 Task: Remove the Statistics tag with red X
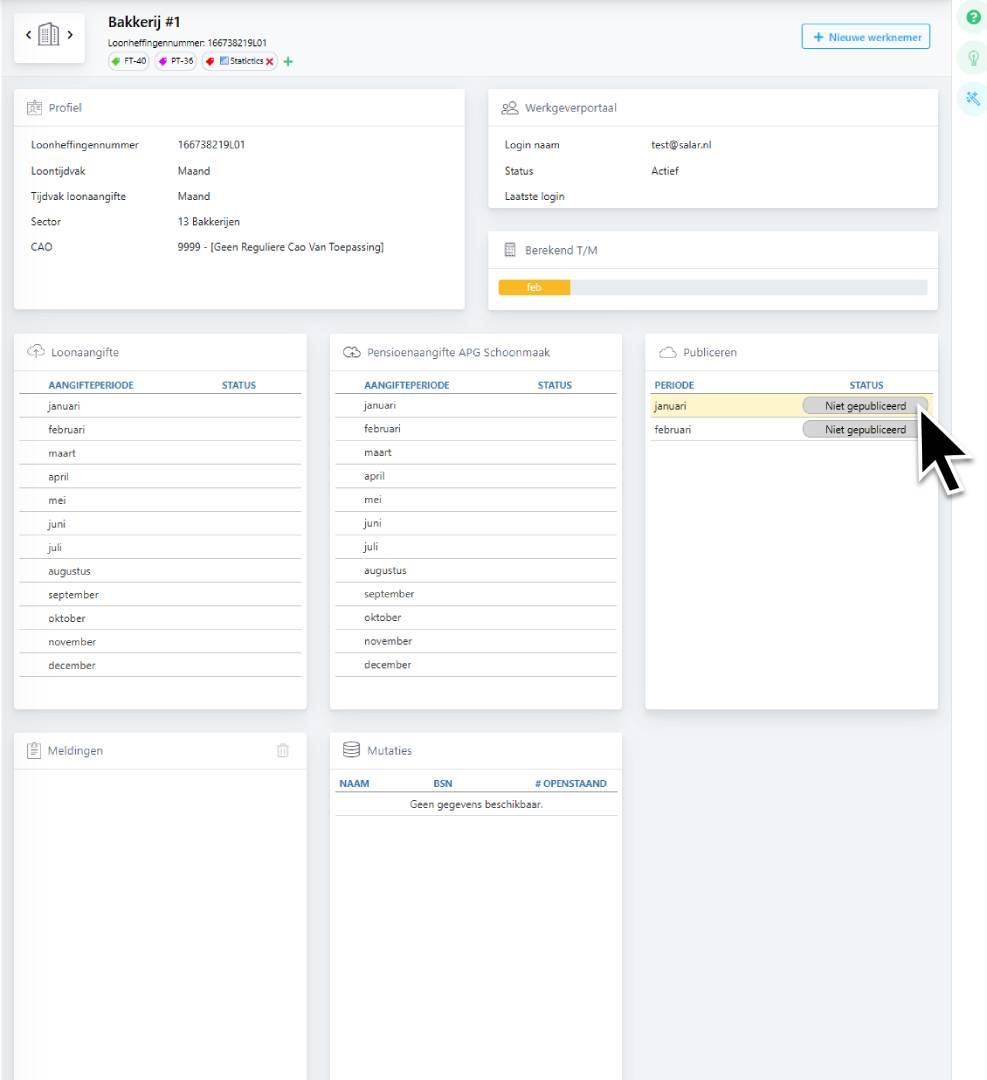(270, 62)
